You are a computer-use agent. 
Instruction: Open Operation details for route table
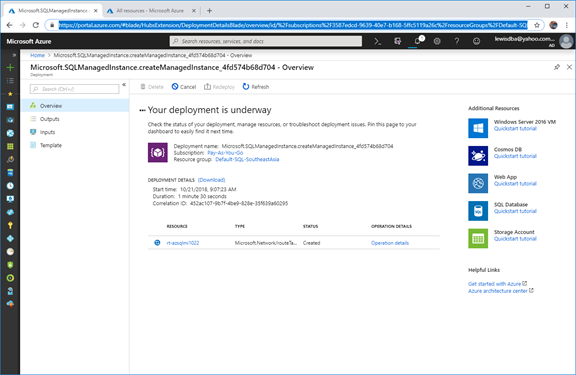tap(390, 243)
